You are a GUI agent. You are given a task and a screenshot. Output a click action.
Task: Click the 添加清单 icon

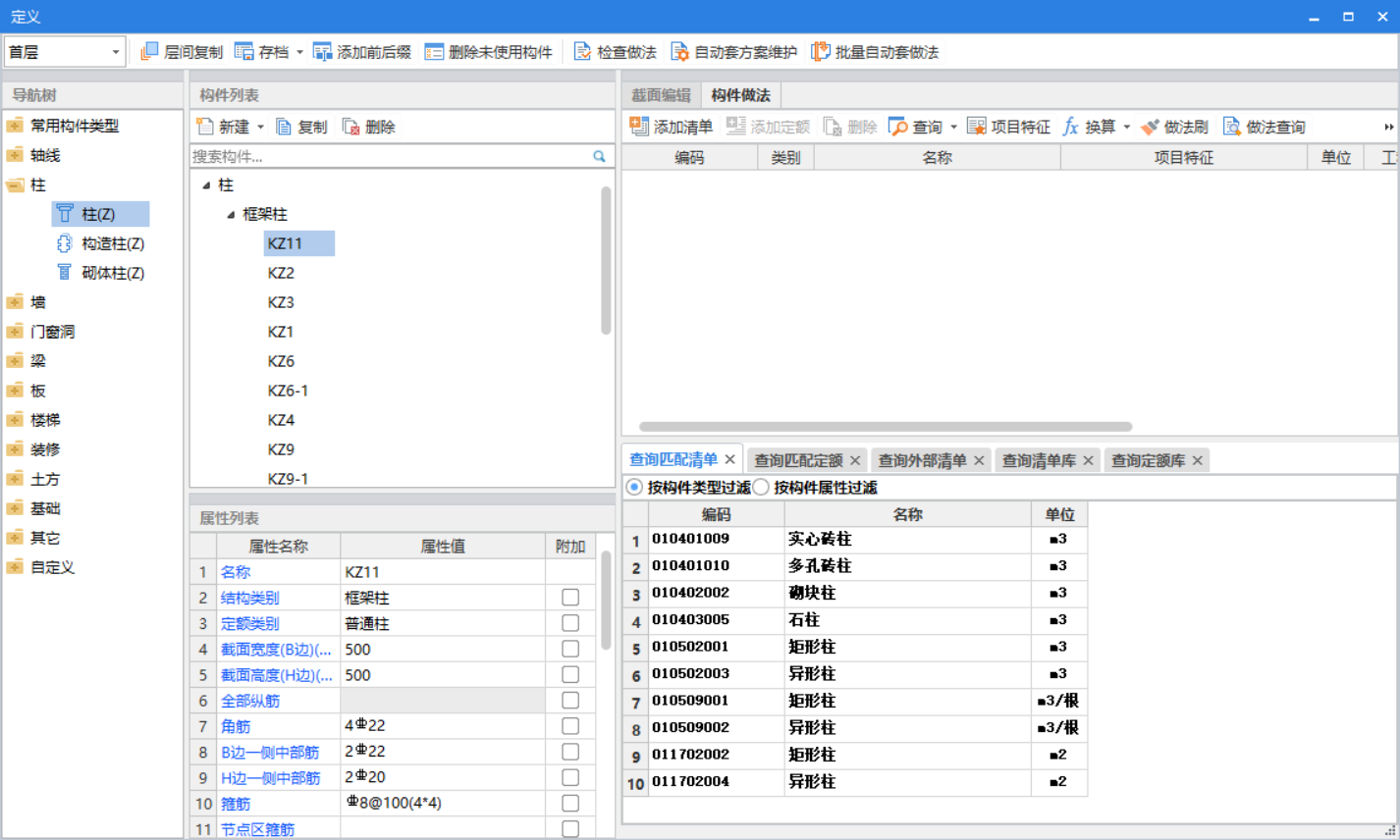click(639, 126)
